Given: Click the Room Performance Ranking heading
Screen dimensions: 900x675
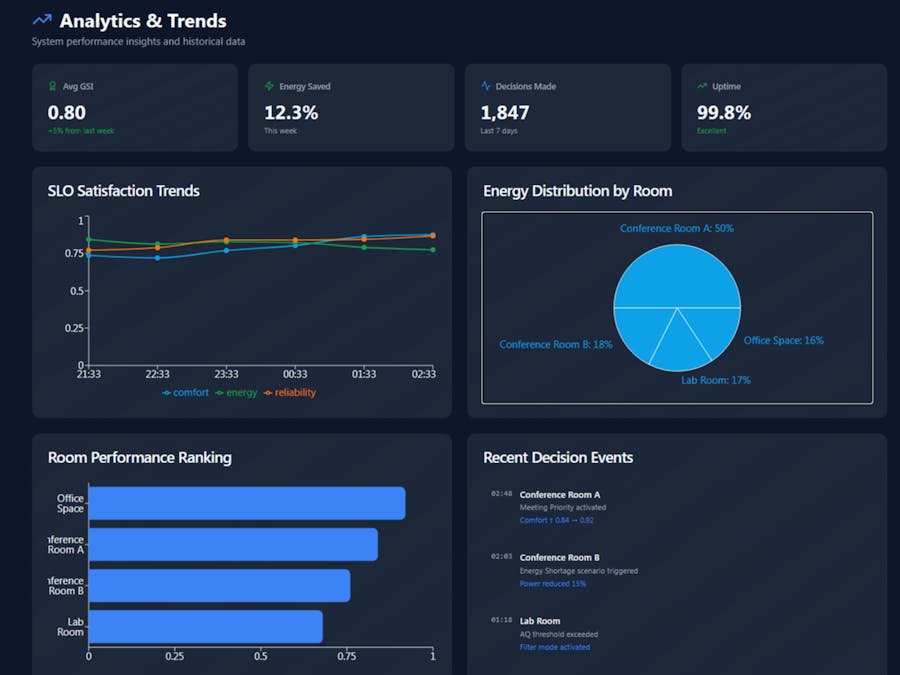Looking at the screenshot, I should (139, 457).
